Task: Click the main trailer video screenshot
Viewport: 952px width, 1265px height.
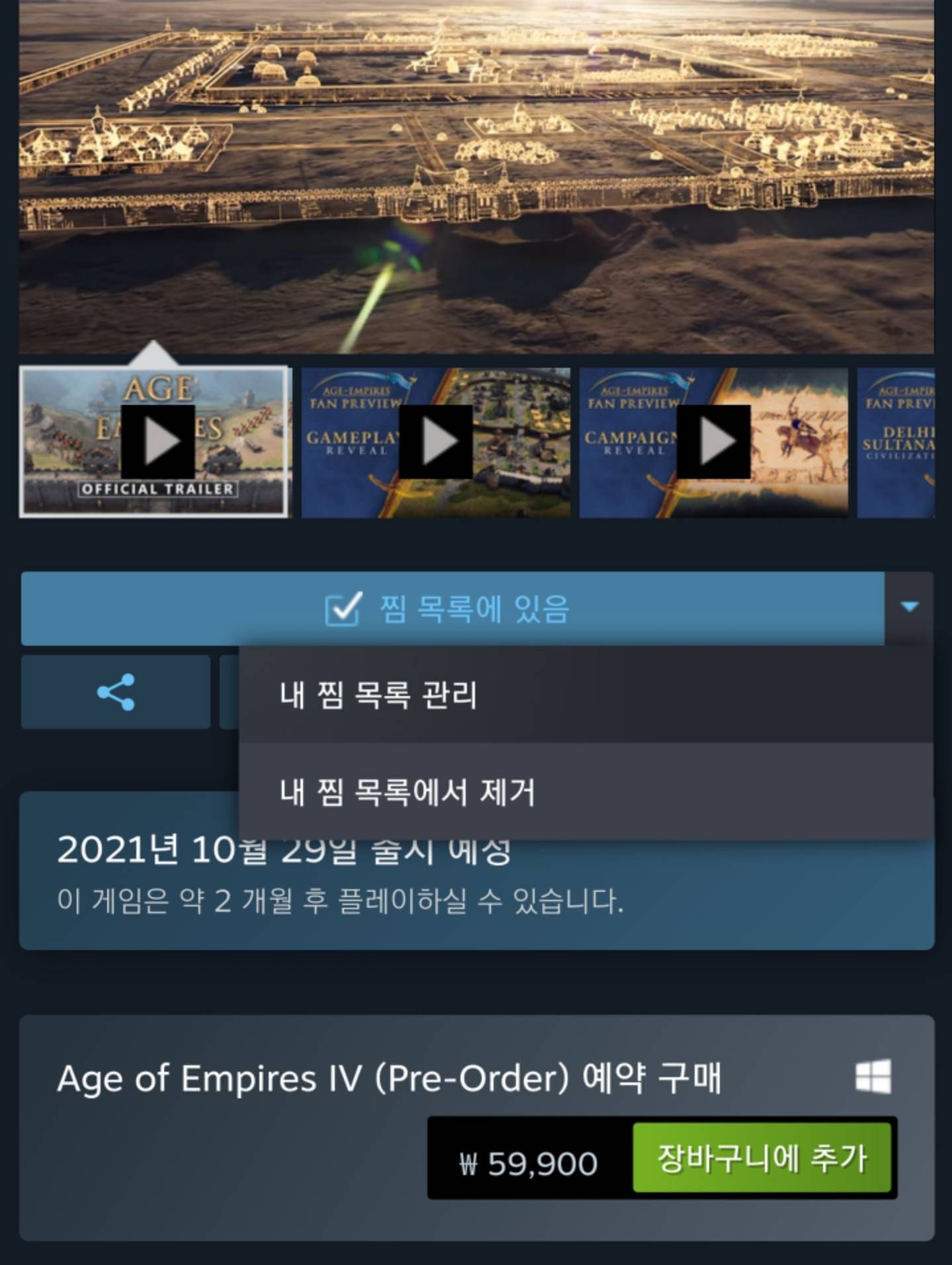Action: [476, 176]
